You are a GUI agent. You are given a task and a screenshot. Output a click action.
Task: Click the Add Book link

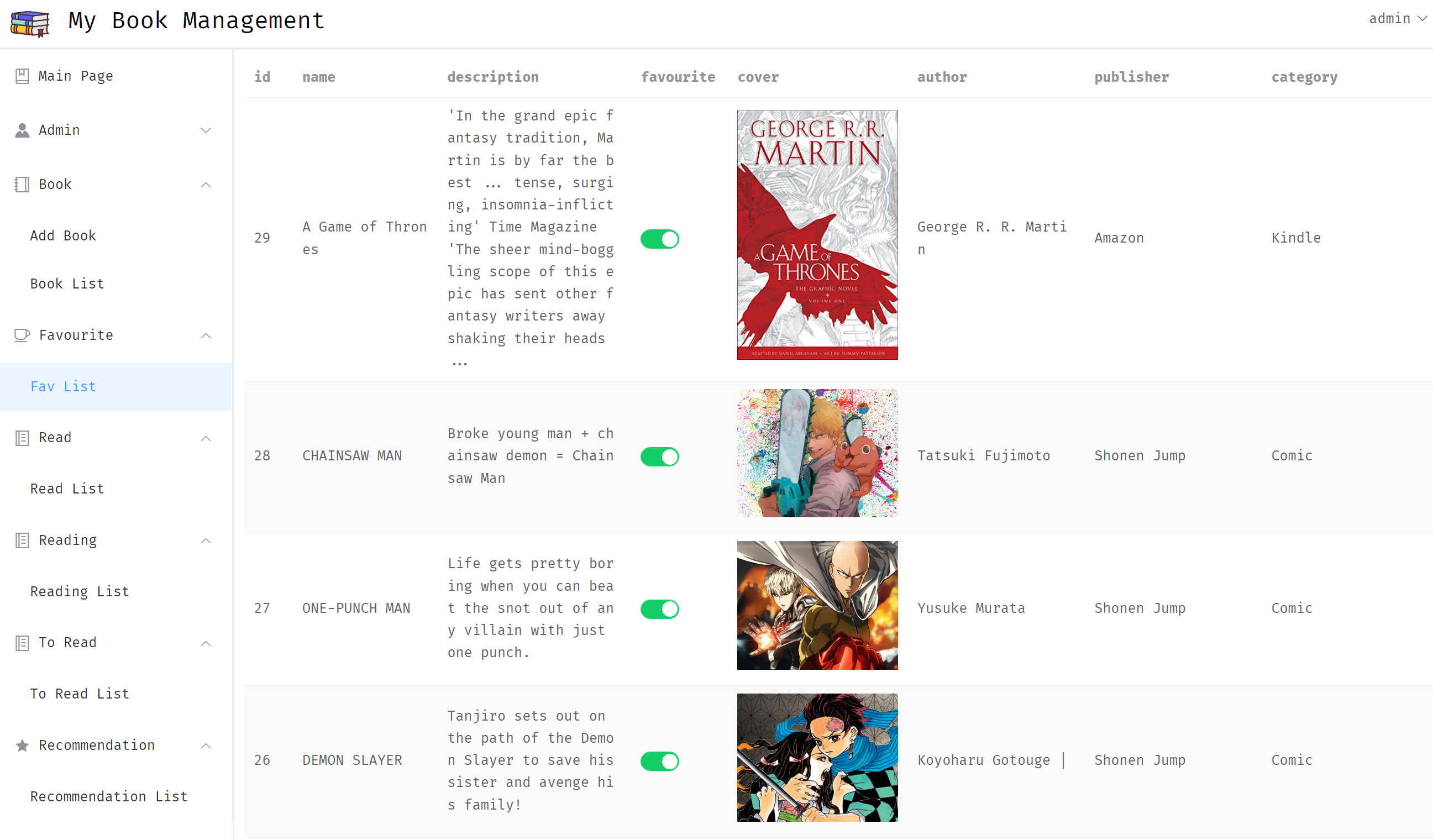click(x=63, y=235)
